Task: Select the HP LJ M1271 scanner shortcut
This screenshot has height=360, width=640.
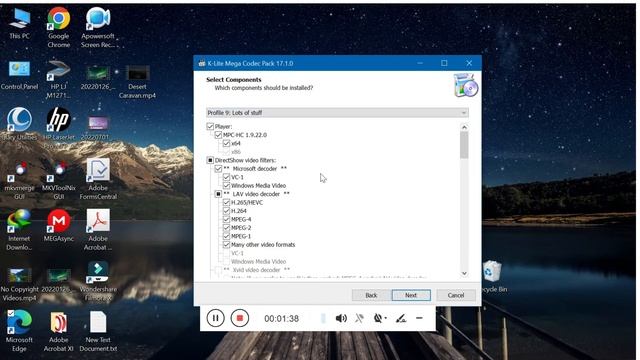Action: (58, 80)
